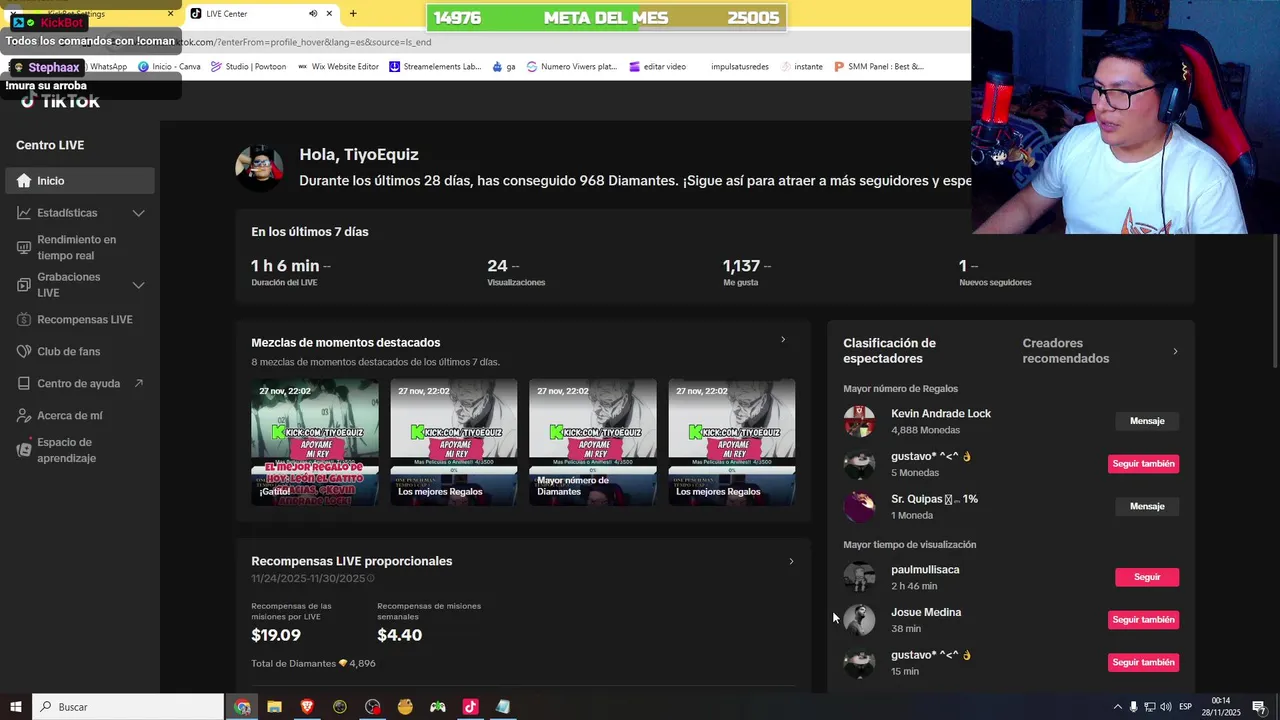Click Seguir también for gustavo with 5 Monedas
The image size is (1280, 720).
click(1143, 464)
